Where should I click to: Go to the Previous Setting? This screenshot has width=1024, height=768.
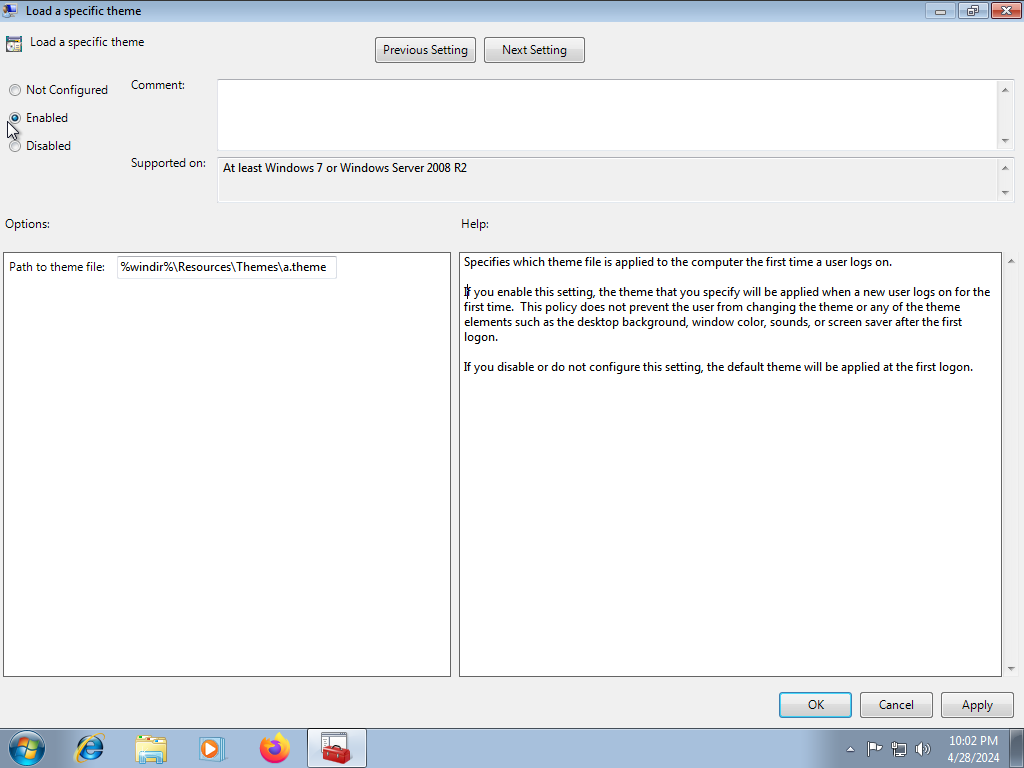click(425, 50)
